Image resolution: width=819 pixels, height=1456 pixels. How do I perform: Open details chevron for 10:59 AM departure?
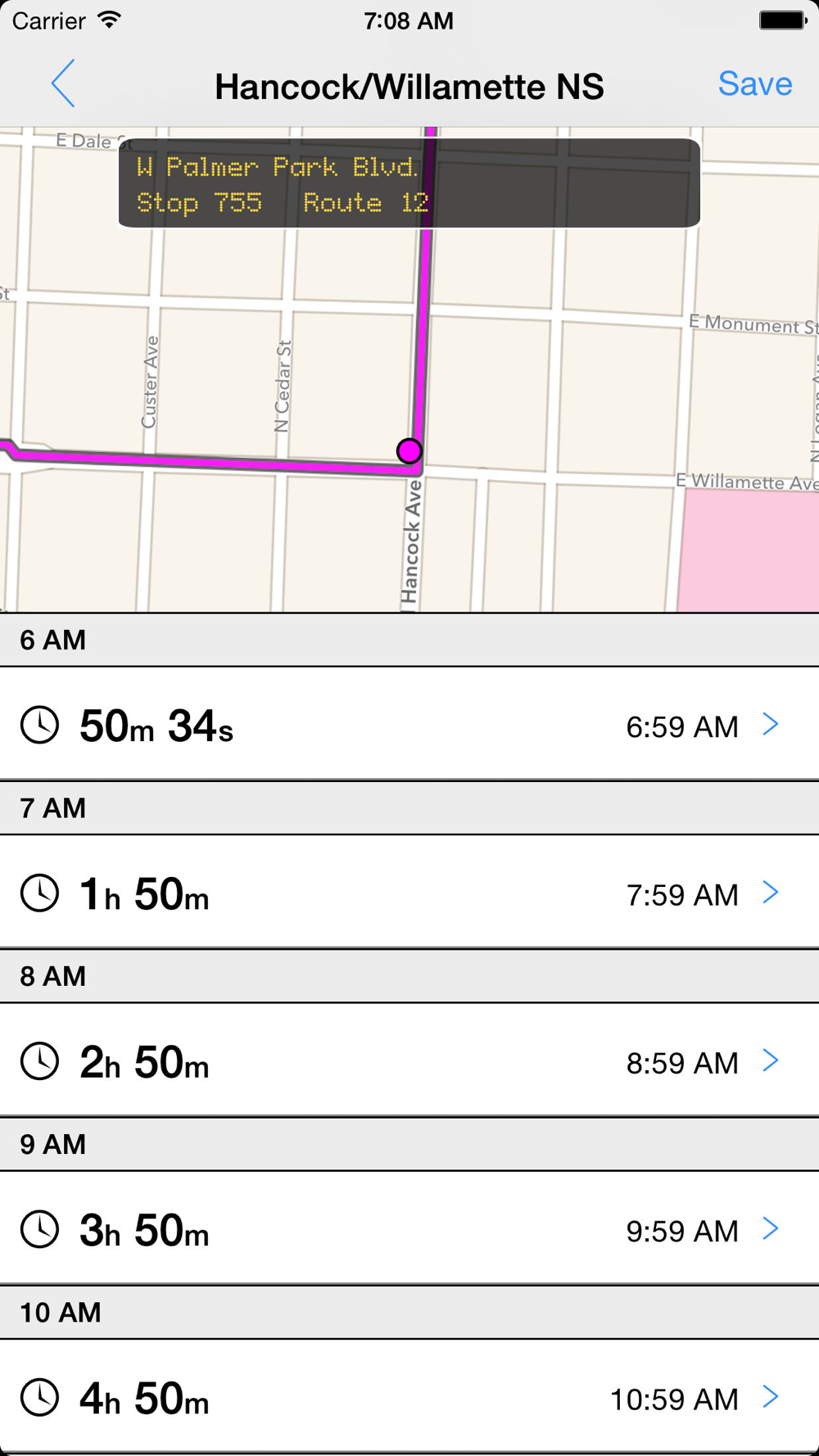click(770, 1397)
